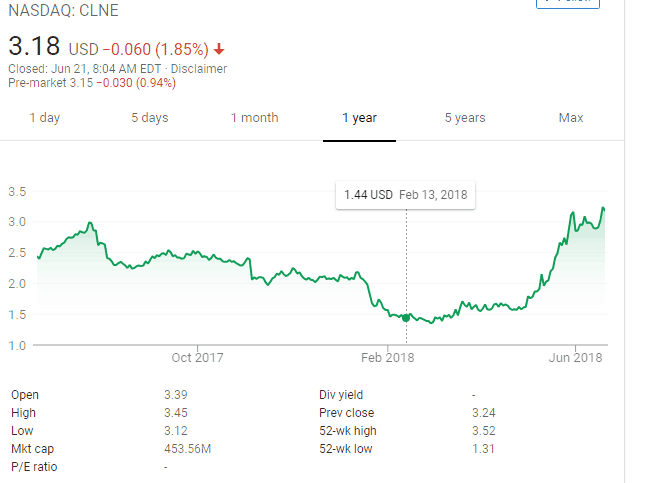The height and width of the screenshot is (483, 661).
Task: Open the Disclaimer link
Action: click(x=199, y=69)
